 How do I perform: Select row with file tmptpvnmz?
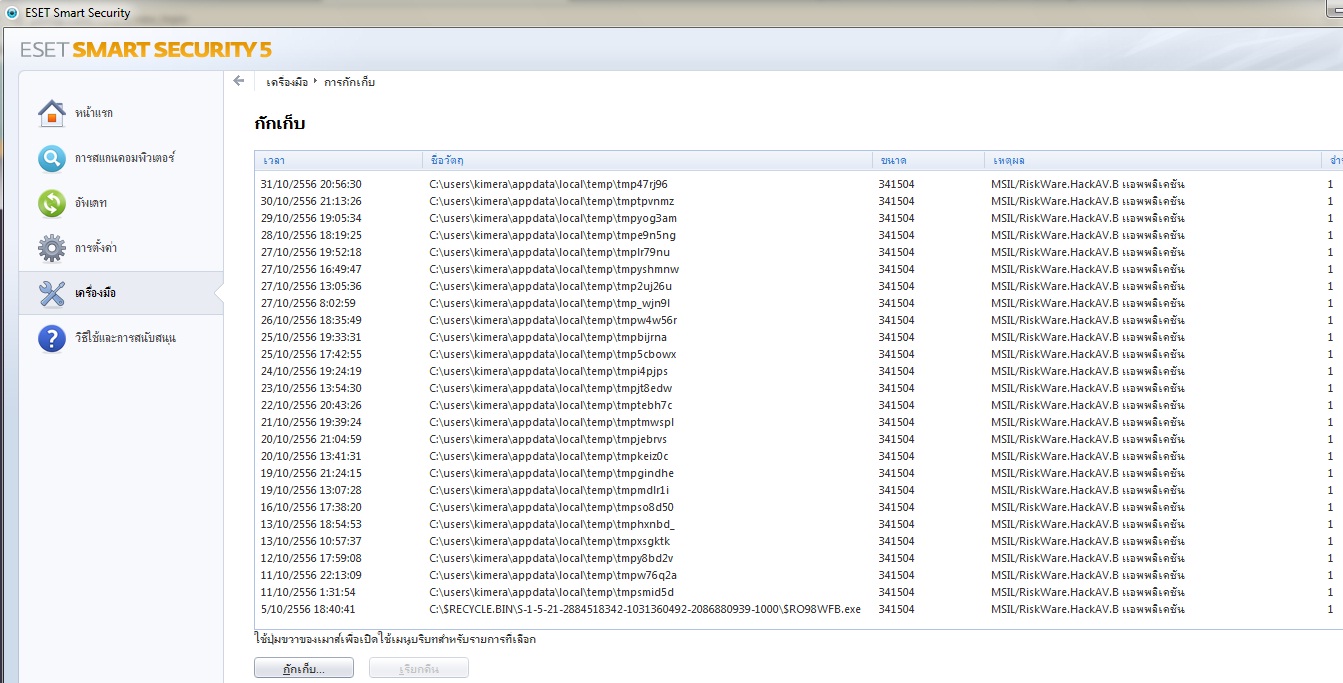(x=798, y=201)
